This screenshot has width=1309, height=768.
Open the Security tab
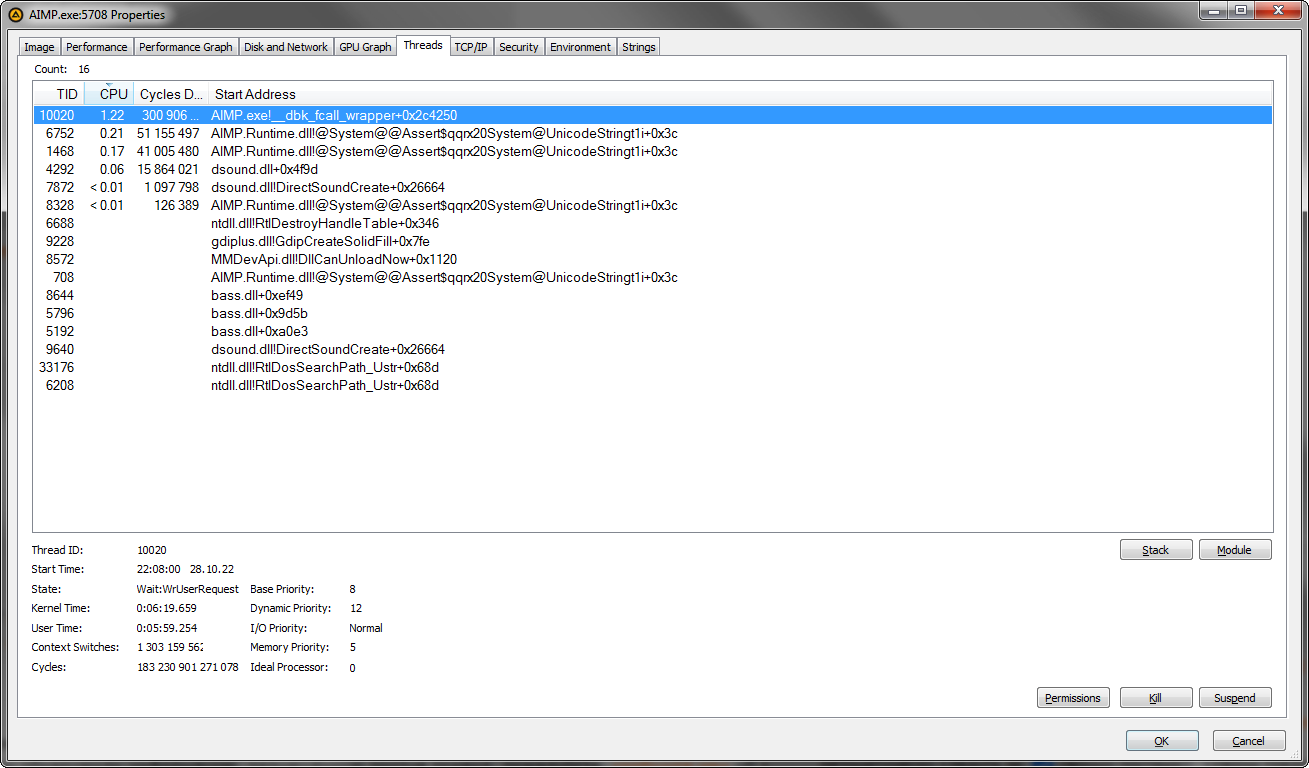click(x=519, y=47)
